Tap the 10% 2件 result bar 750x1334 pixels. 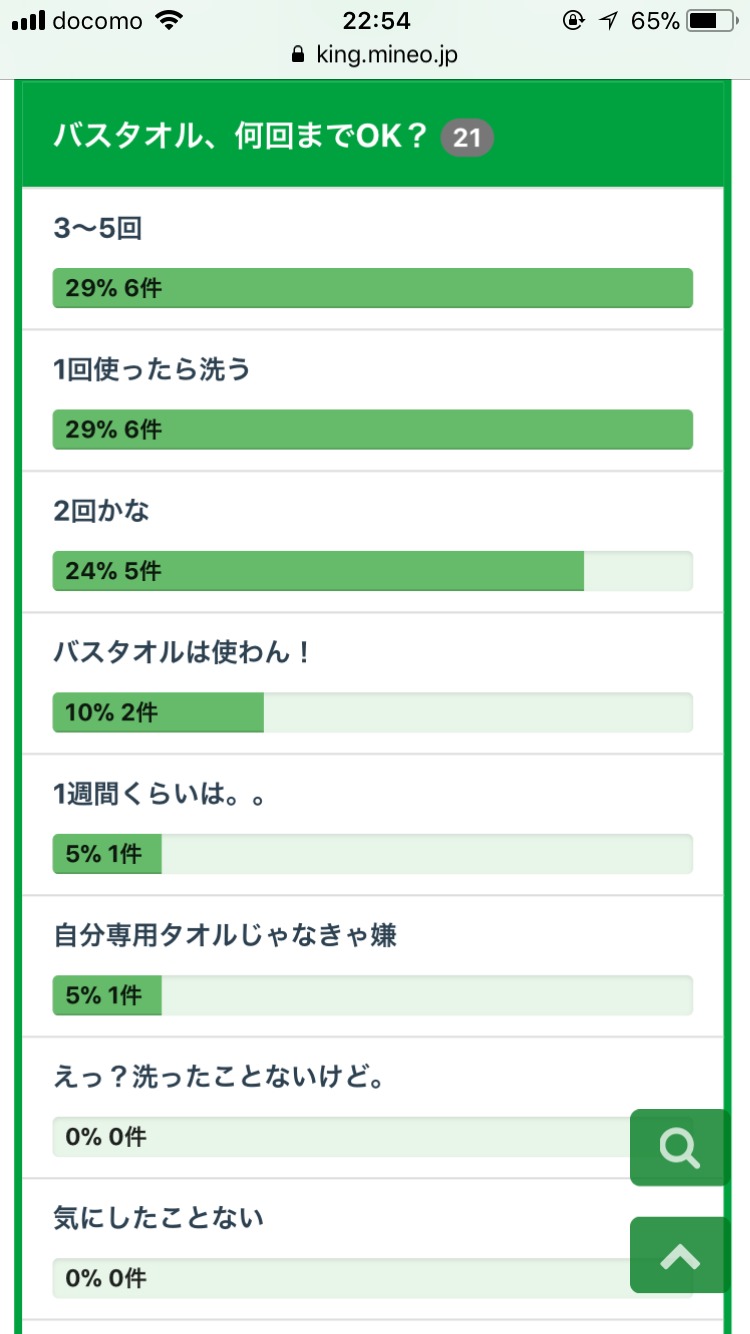pyautogui.click(x=372, y=712)
